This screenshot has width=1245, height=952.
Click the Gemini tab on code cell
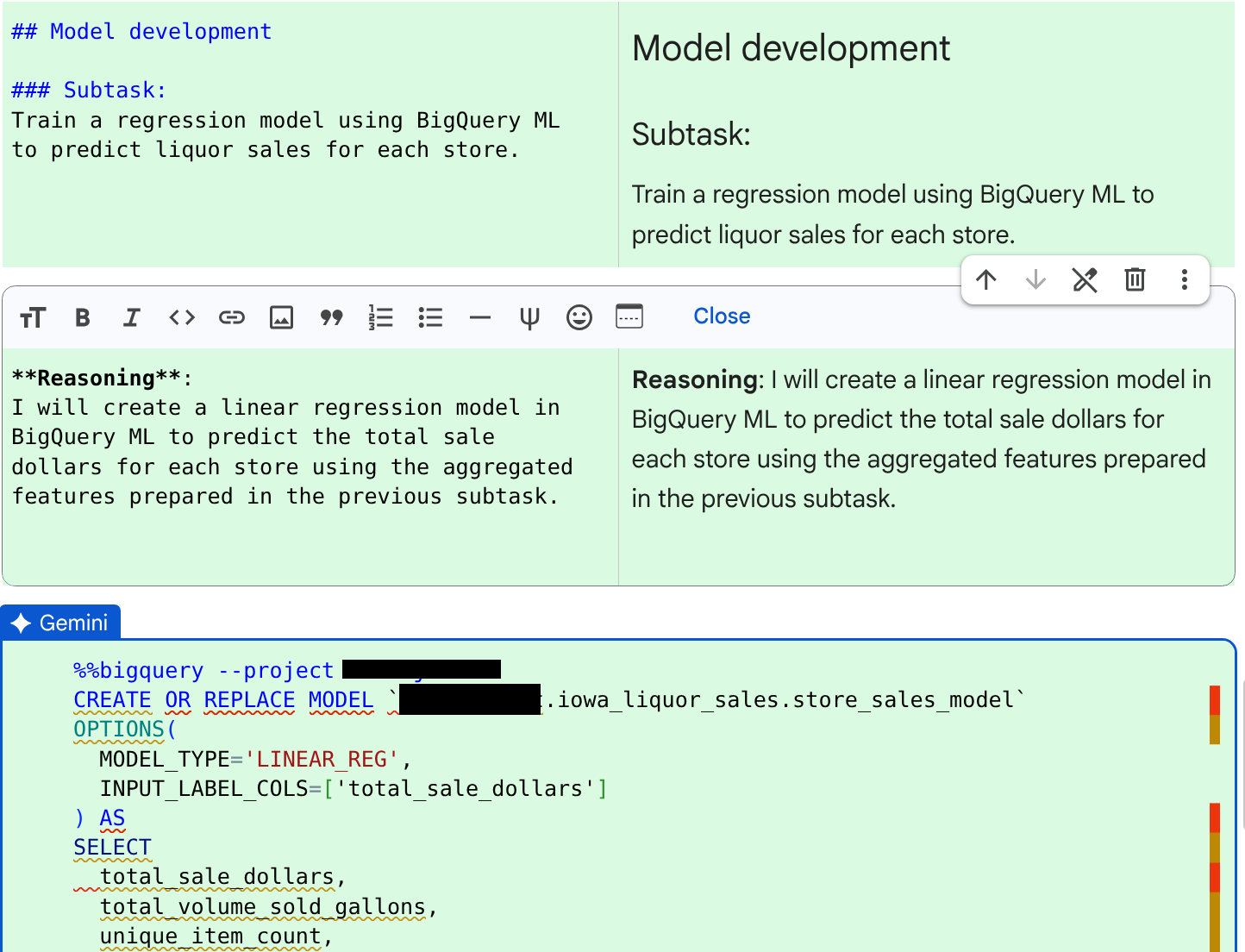[60, 623]
